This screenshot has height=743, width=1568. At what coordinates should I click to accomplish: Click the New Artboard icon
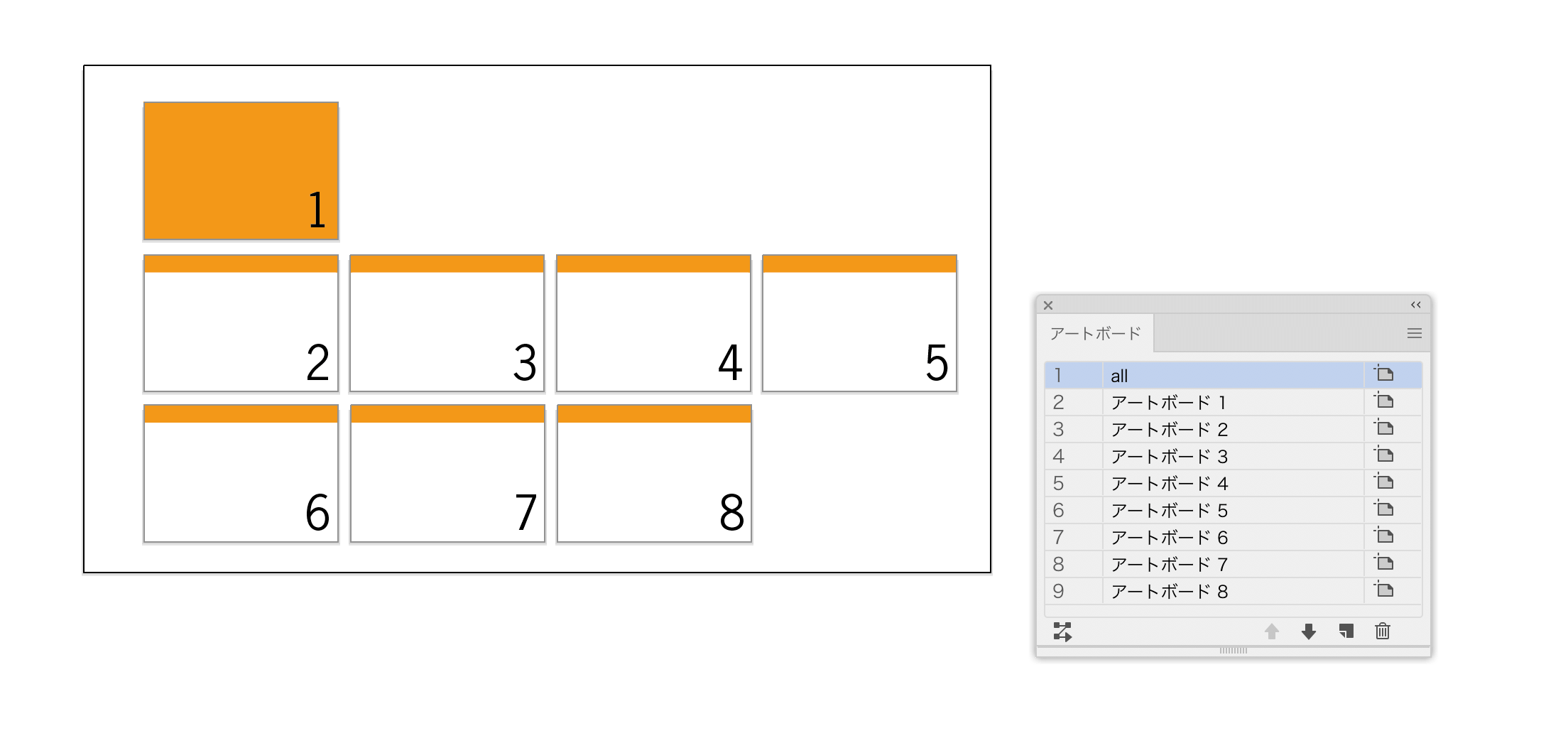pyautogui.click(x=1346, y=631)
